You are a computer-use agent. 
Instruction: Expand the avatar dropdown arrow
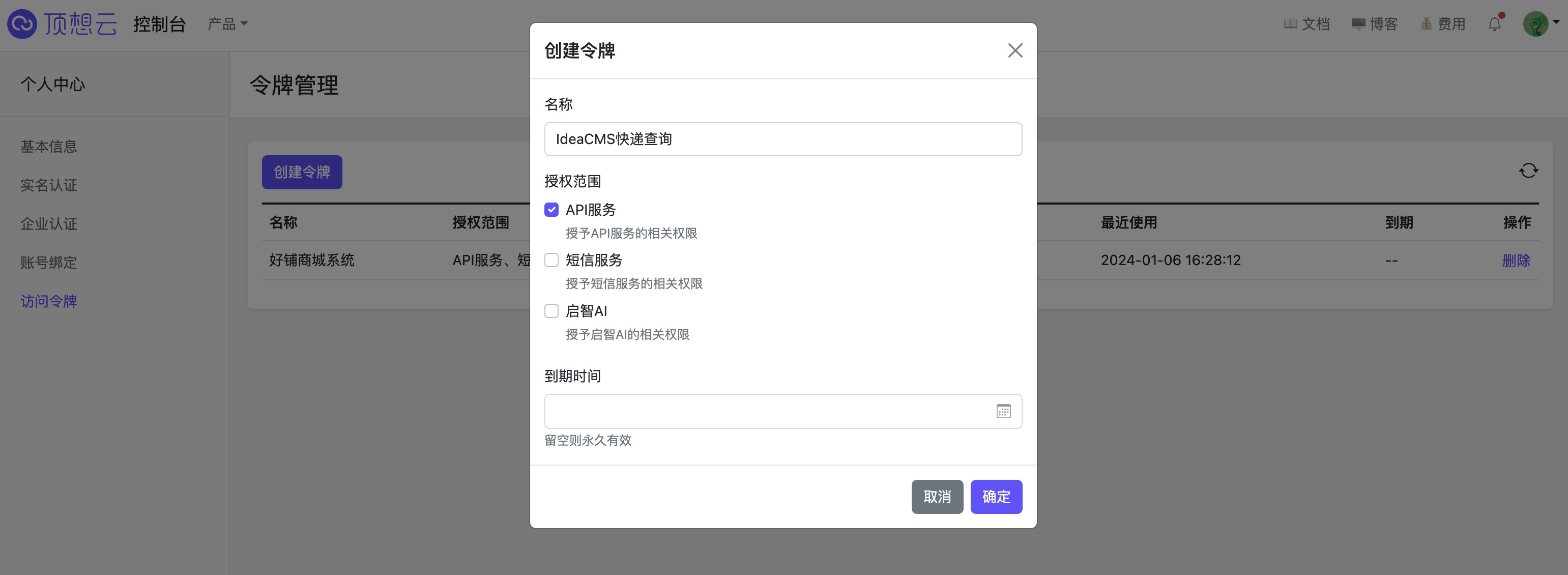(1556, 22)
